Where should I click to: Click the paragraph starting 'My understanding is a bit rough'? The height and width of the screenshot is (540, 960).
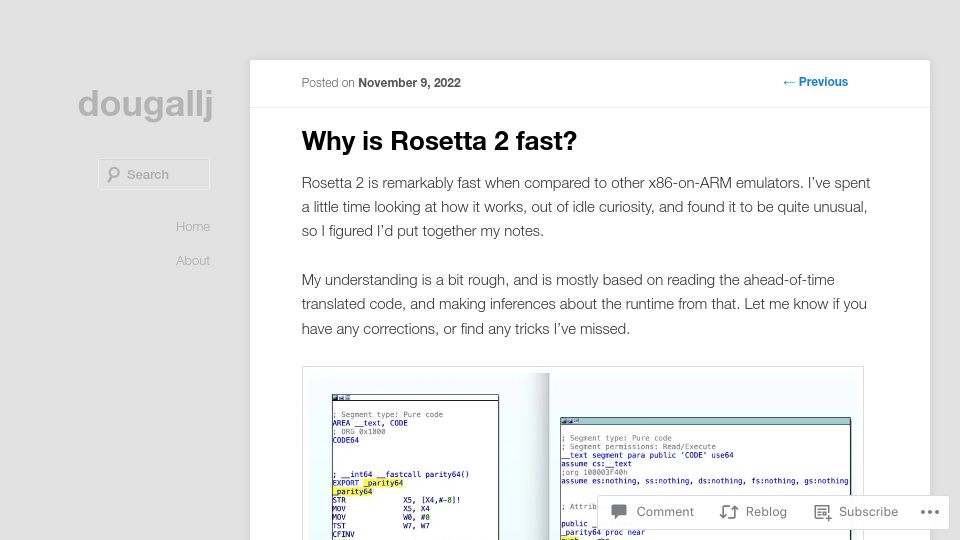pyautogui.click(x=584, y=304)
